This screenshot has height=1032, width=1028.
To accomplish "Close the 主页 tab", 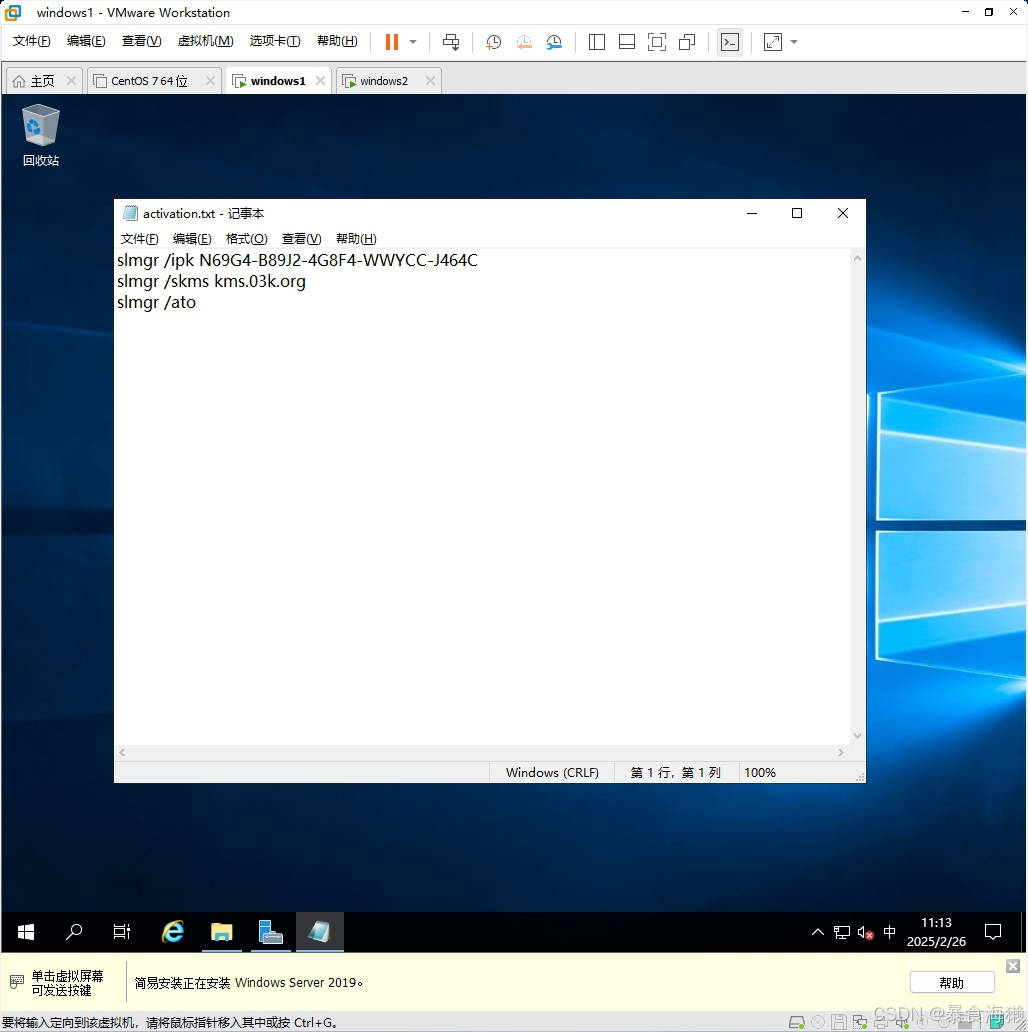I will tap(72, 80).
